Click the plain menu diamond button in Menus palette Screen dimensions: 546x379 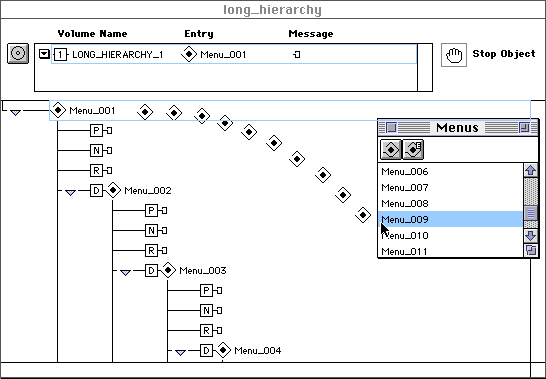tap(391, 150)
